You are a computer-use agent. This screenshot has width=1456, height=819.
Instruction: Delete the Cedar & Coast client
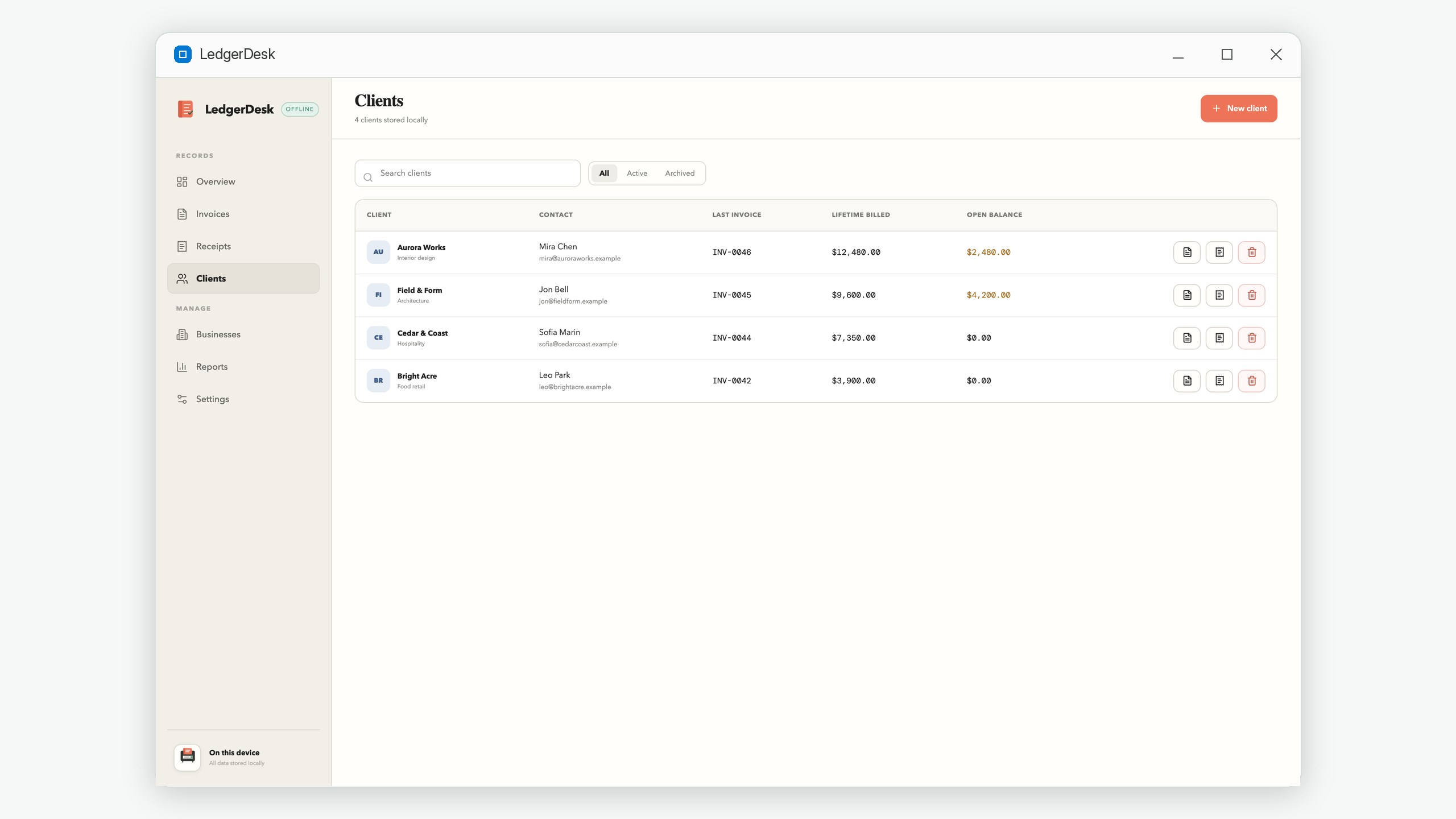pos(1252,338)
